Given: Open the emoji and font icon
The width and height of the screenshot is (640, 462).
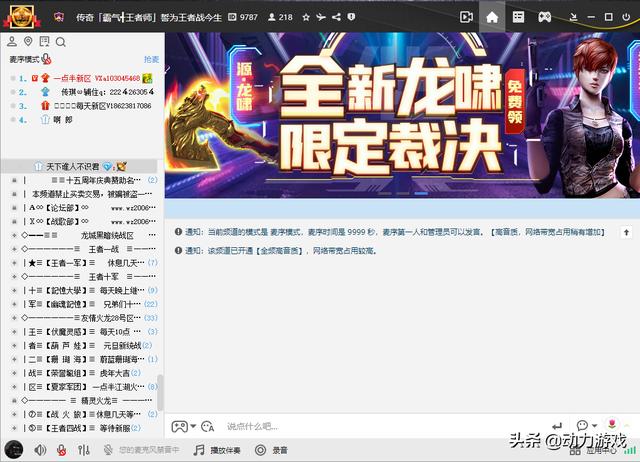Looking at the screenshot, I should point(208,426).
